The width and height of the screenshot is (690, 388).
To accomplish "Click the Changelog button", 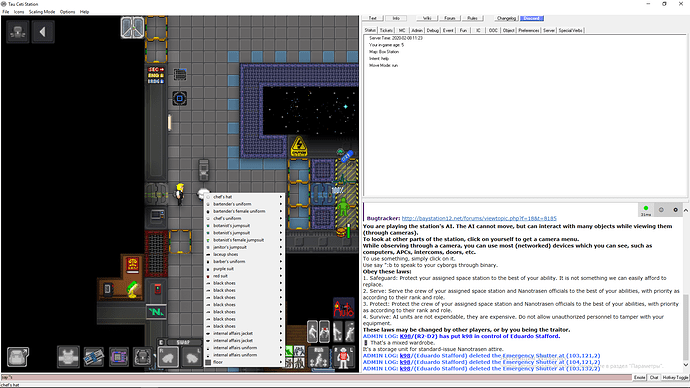I will pos(506,18).
